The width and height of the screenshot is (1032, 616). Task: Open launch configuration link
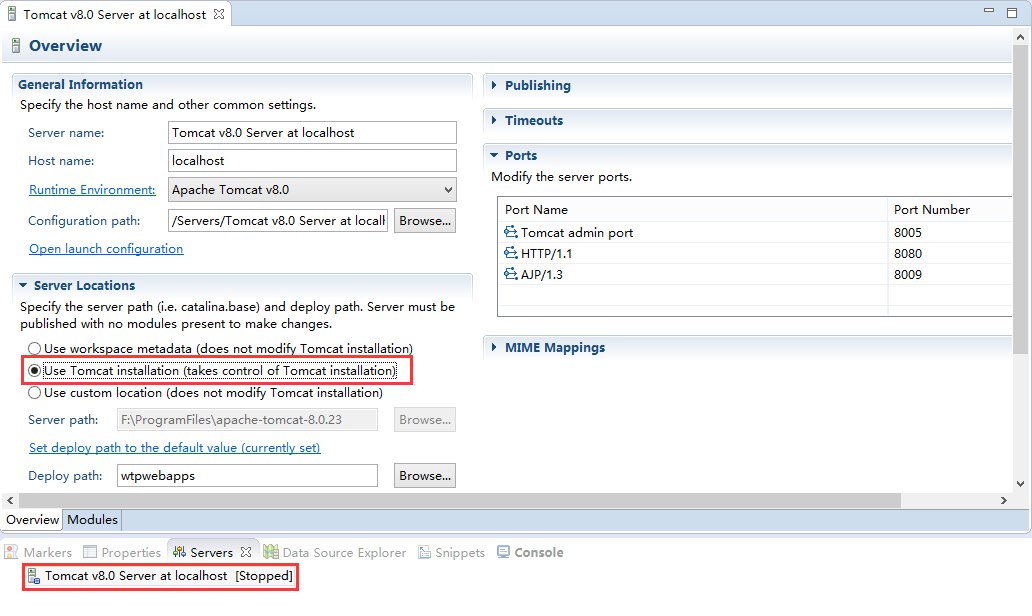[x=106, y=249]
